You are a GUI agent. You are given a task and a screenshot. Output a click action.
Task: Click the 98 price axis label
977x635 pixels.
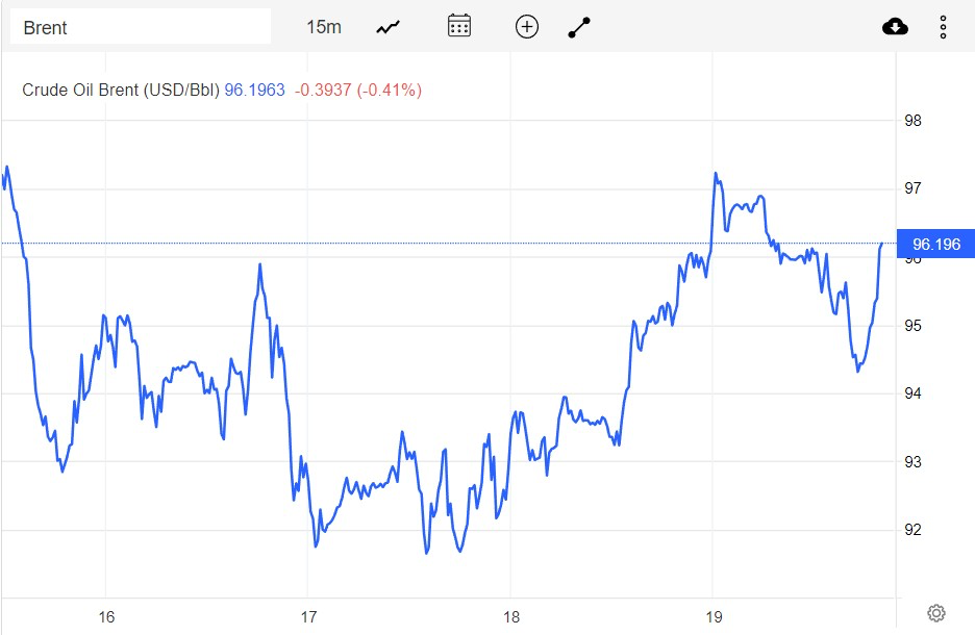pos(912,121)
